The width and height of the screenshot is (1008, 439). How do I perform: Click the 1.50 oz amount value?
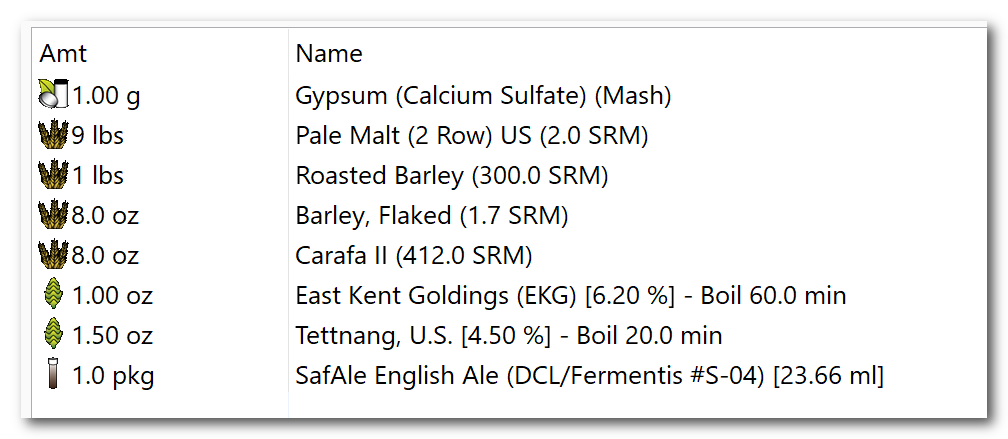(x=112, y=335)
